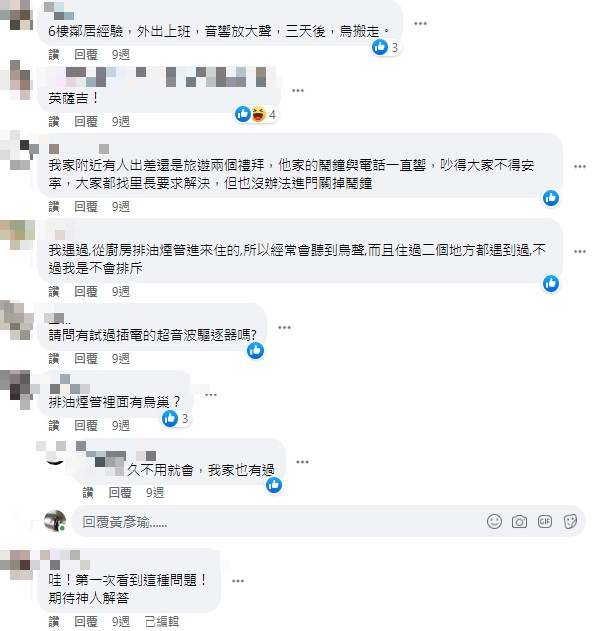Reply to the 鬧鐘與電話一直響 comment
This screenshot has width=594, height=631.
(x=86, y=206)
